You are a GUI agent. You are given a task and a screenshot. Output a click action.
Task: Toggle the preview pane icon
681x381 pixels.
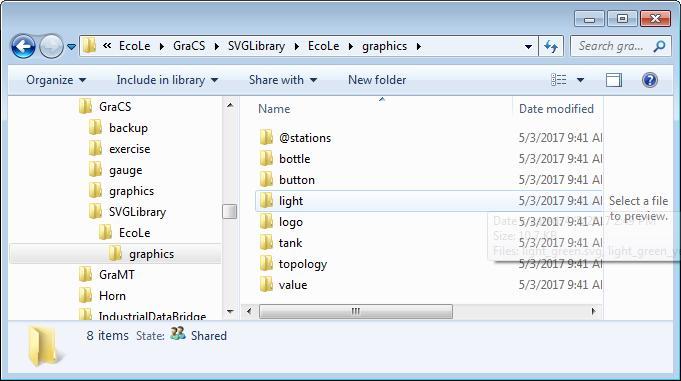(x=614, y=80)
